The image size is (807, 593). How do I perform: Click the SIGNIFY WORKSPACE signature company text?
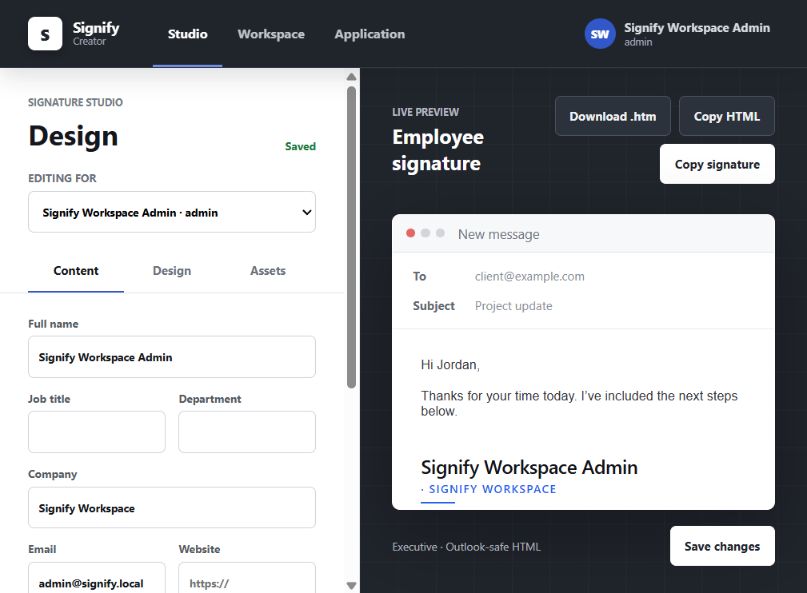493,489
